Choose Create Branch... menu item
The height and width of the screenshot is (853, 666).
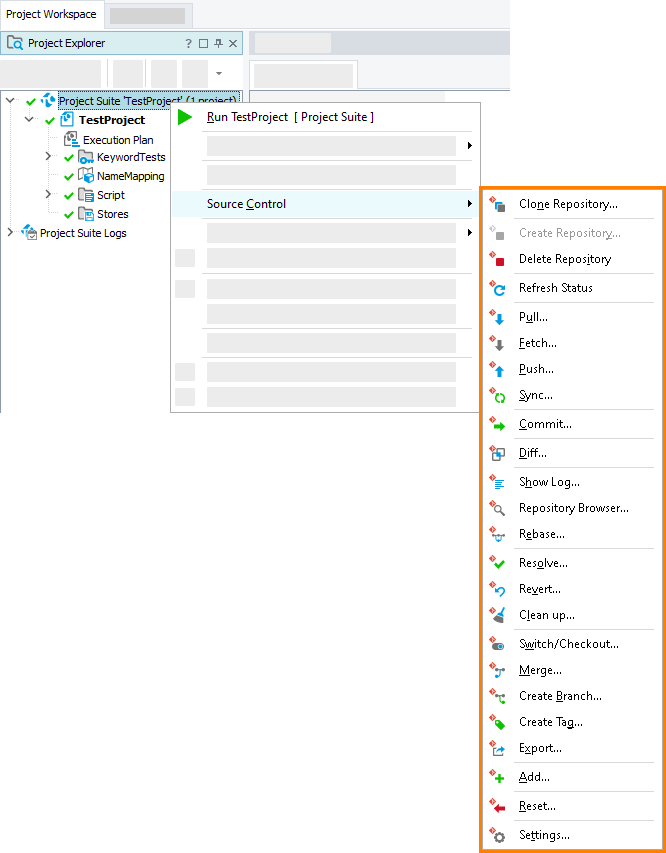pos(571,696)
